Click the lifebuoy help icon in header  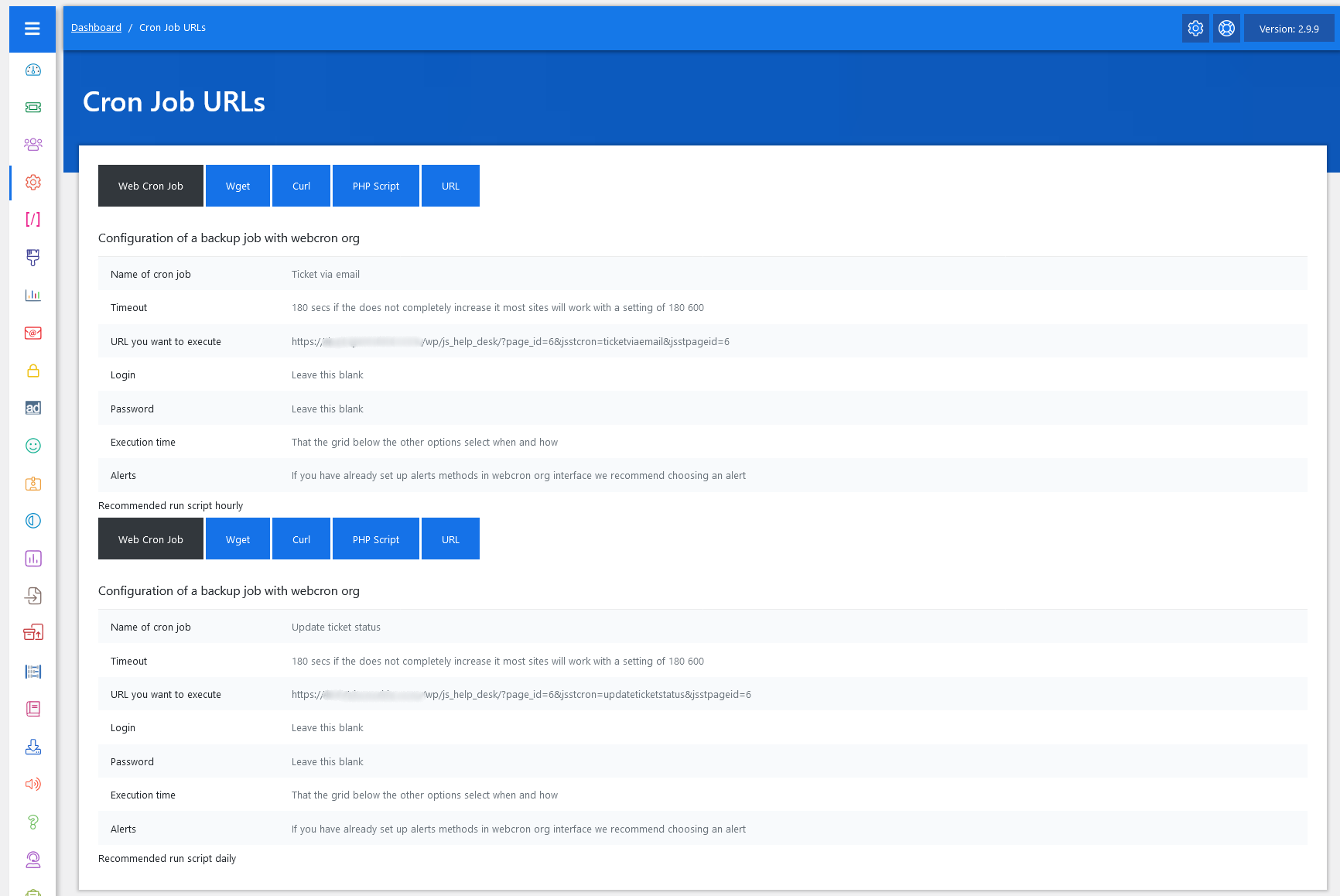coord(1226,29)
